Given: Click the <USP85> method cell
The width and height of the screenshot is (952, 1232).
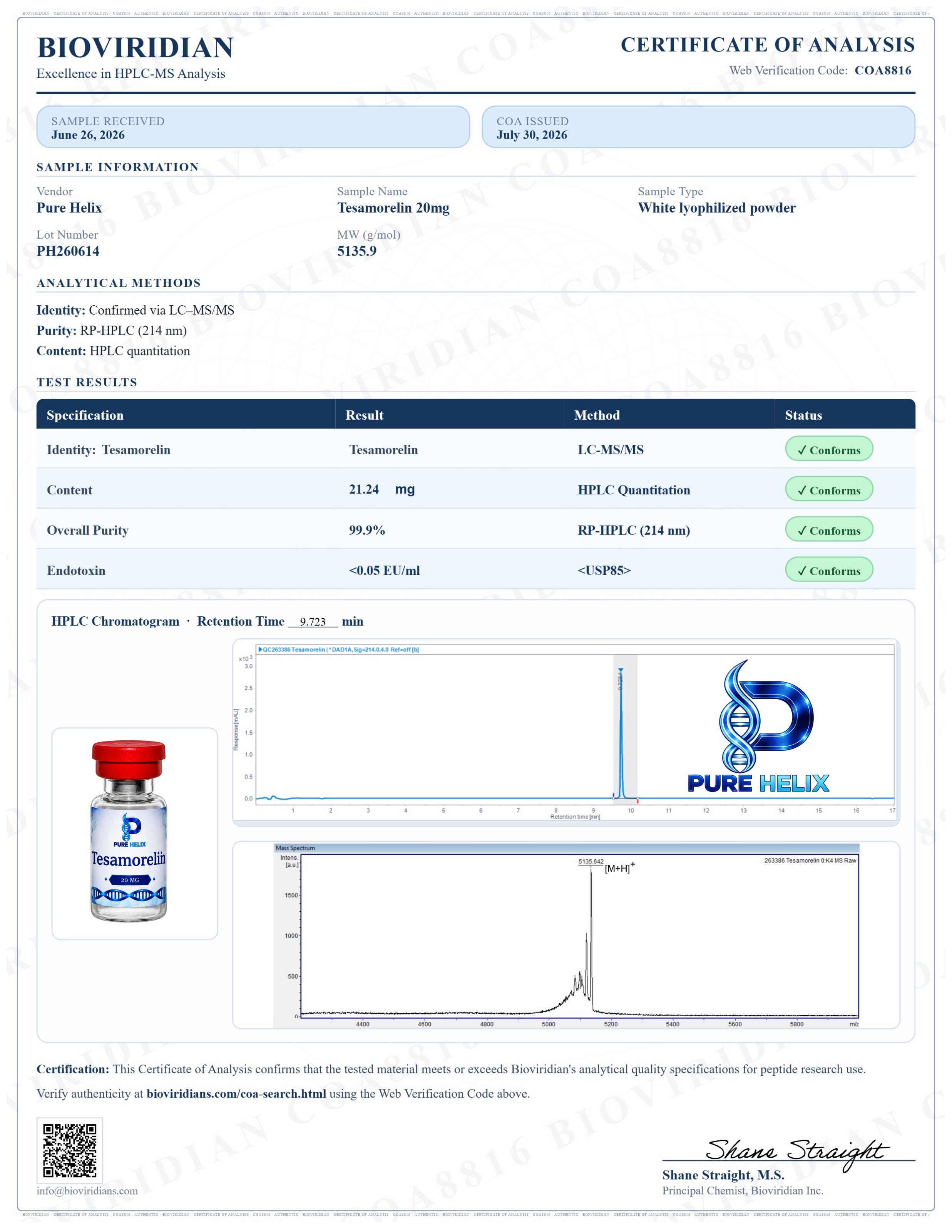Looking at the screenshot, I should pyautogui.click(x=604, y=570).
